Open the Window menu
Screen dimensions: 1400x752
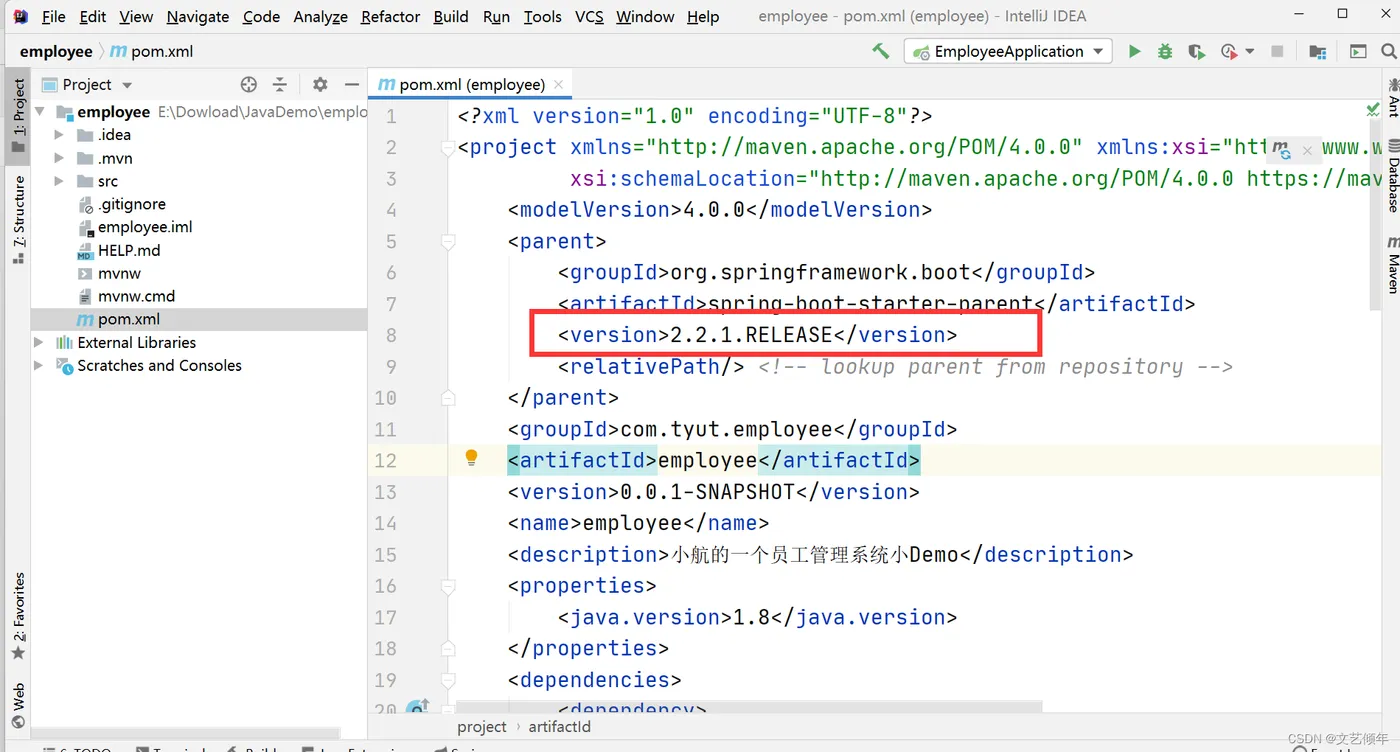645,16
